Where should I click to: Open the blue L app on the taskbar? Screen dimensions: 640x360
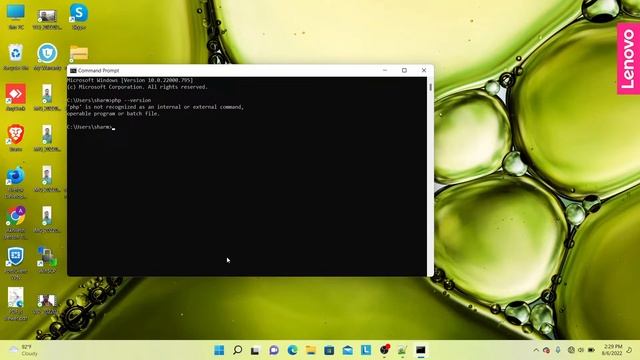pos(366,350)
